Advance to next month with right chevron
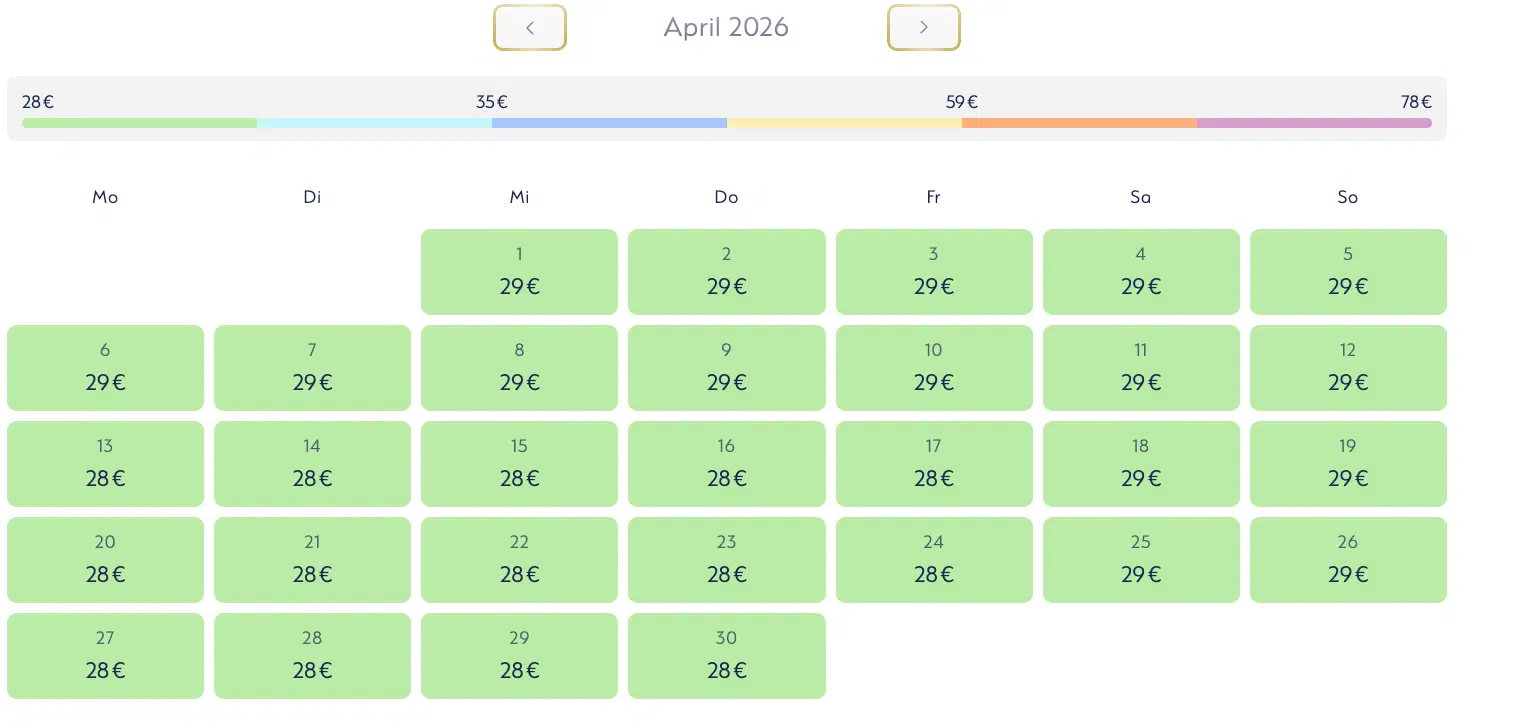This screenshot has height=723, width=1519. click(923, 28)
